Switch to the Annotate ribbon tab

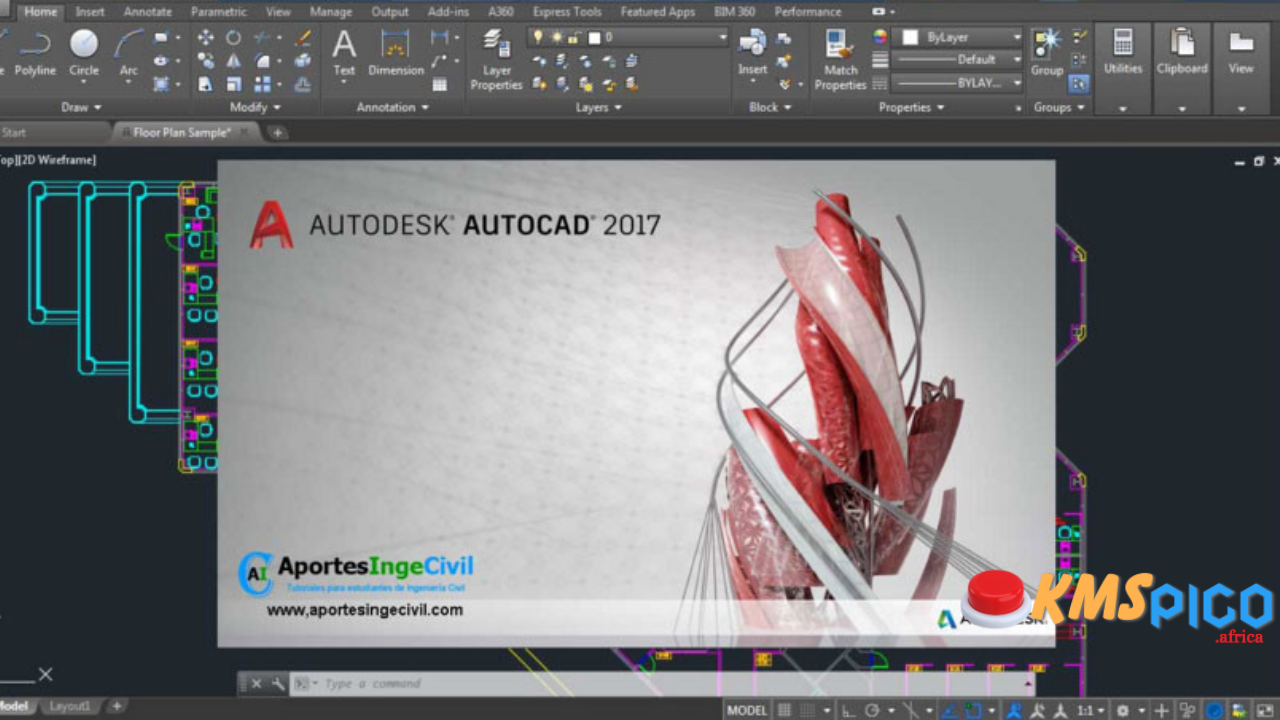148,12
